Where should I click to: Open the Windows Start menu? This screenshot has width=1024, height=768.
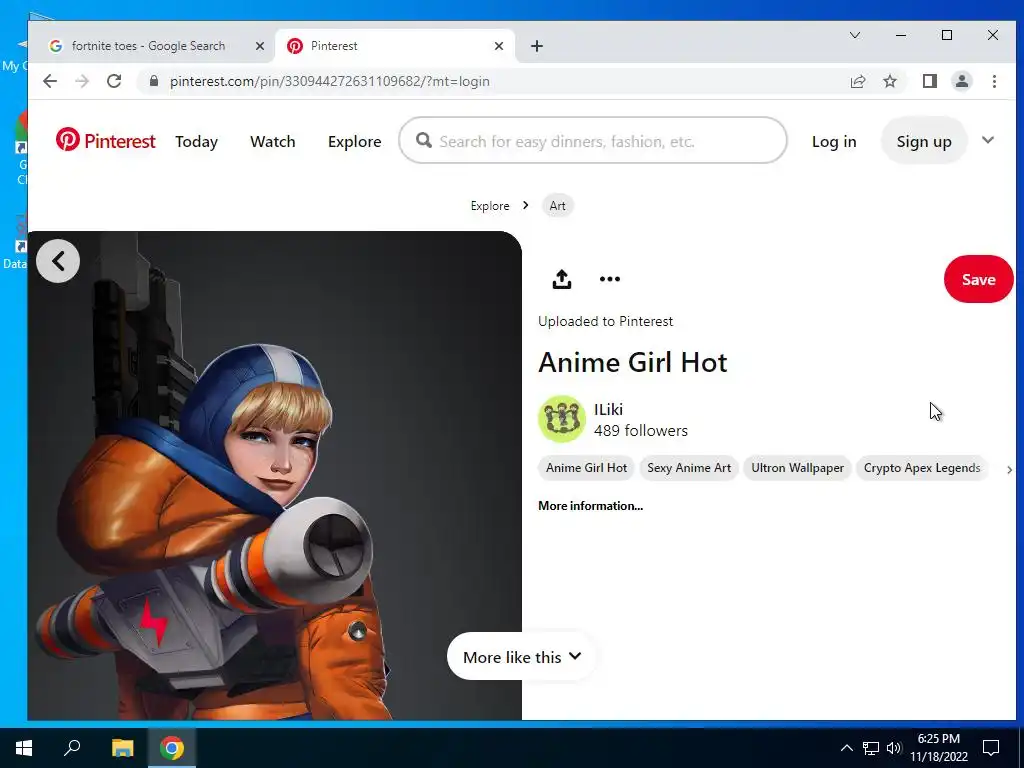click(24, 748)
